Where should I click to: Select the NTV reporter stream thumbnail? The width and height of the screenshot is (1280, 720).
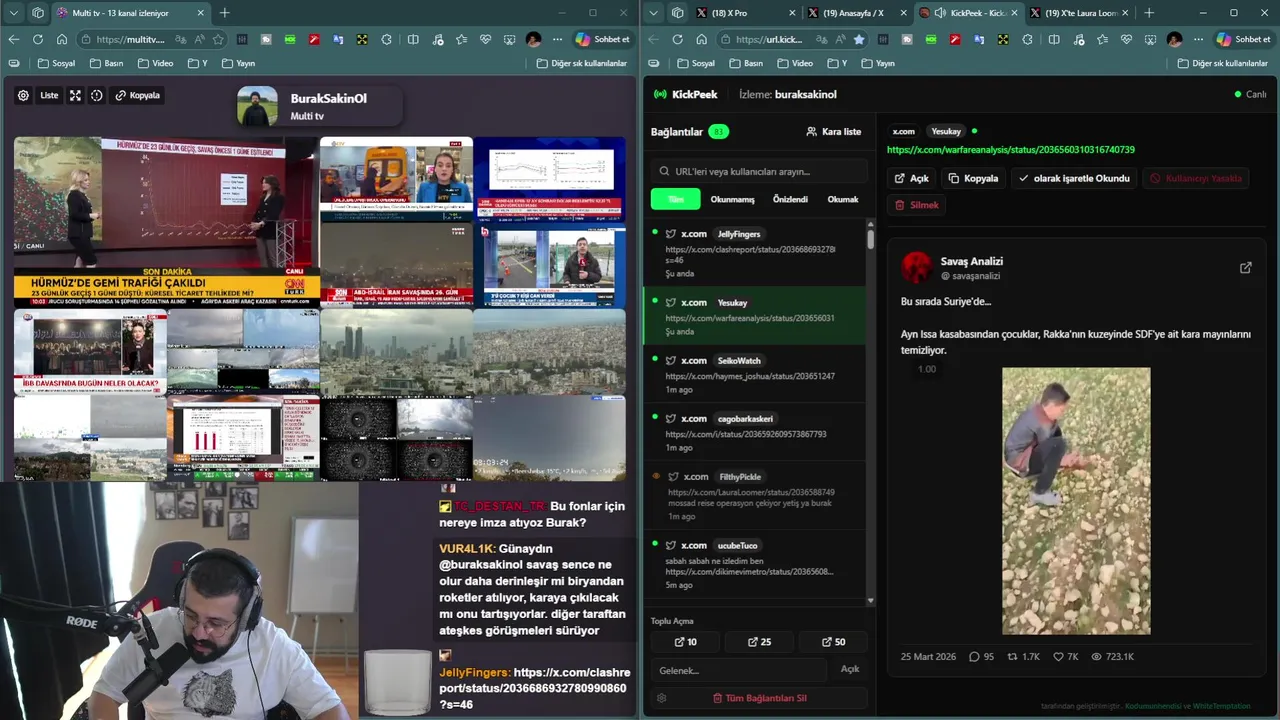pos(396,179)
